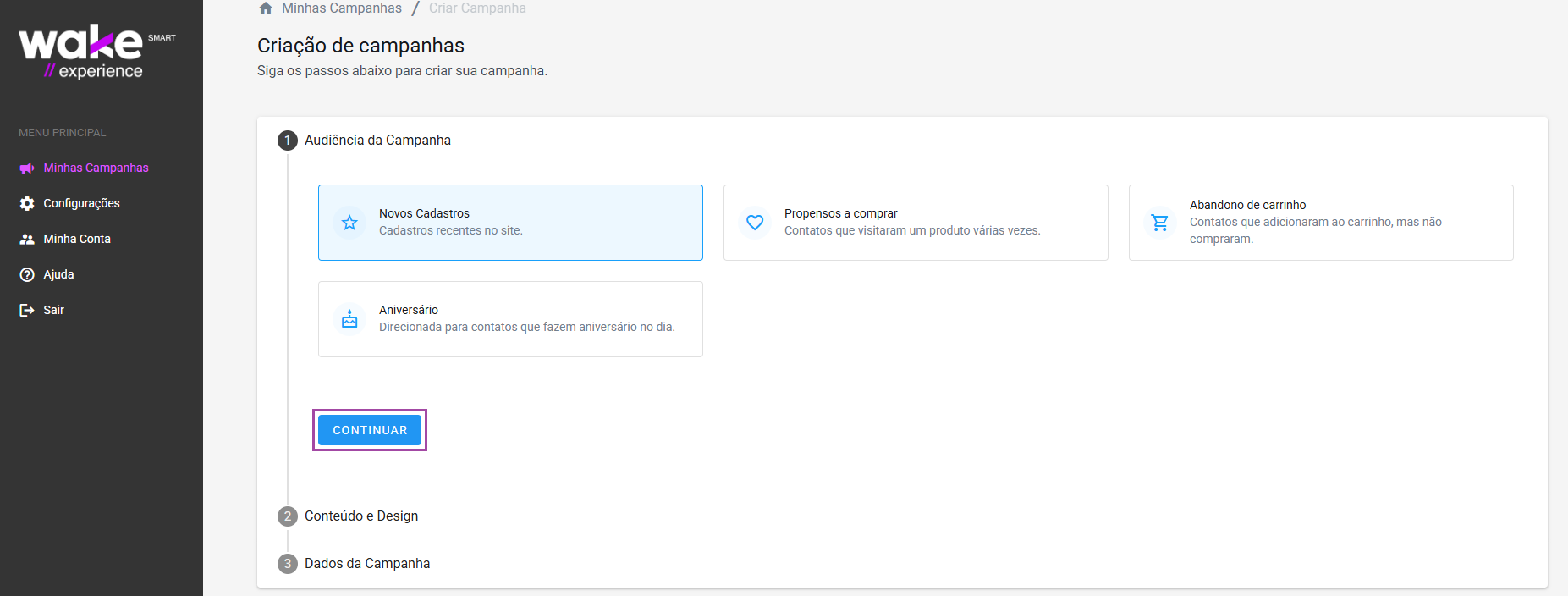The height and width of the screenshot is (596, 1568).
Task: Expand step 1 Audiência da Campanha
Action: pyautogui.click(x=377, y=141)
